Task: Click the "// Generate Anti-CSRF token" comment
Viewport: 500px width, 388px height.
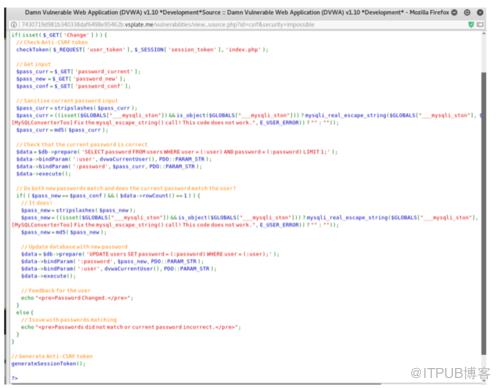Action: click(52, 356)
